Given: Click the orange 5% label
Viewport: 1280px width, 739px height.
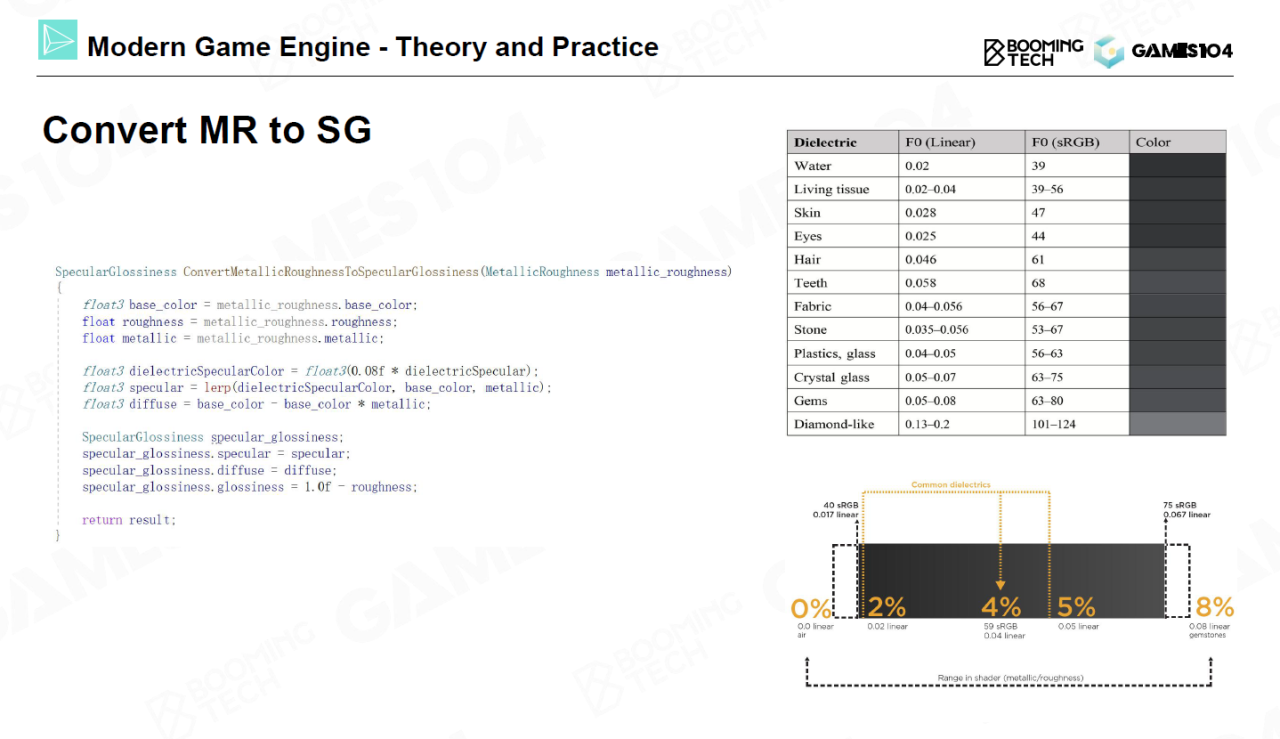Looking at the screenshot, I should point(1076,607).
